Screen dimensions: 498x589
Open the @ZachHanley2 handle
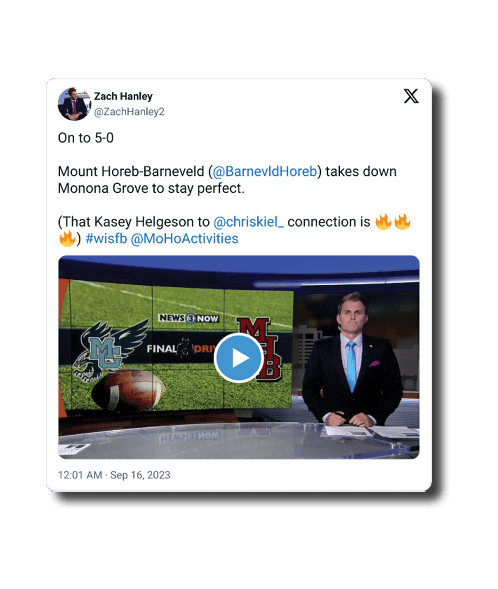(x=129, y=112)
